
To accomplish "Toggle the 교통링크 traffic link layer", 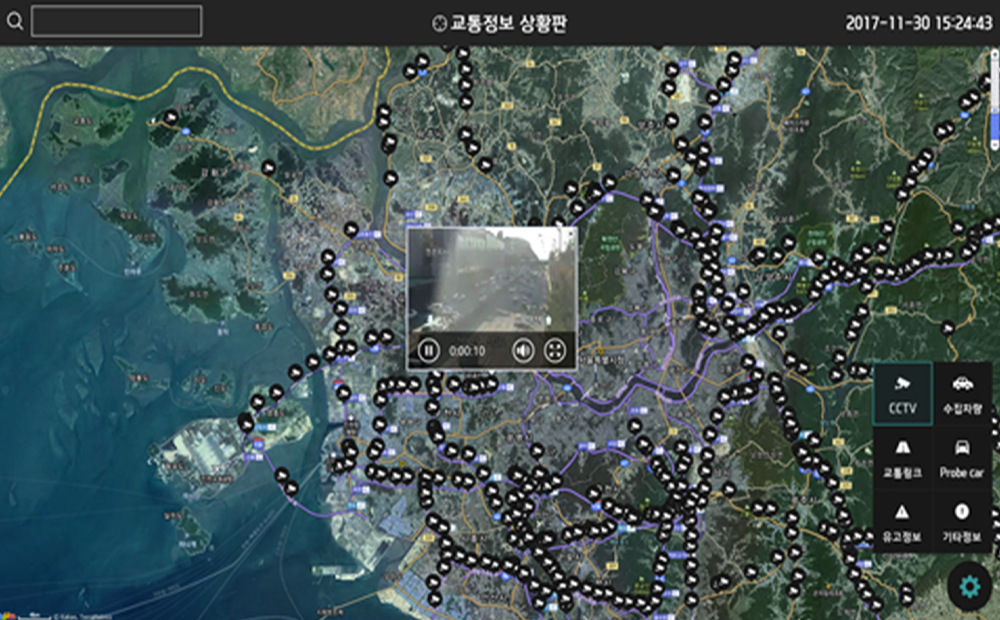I will click(903, 456).
